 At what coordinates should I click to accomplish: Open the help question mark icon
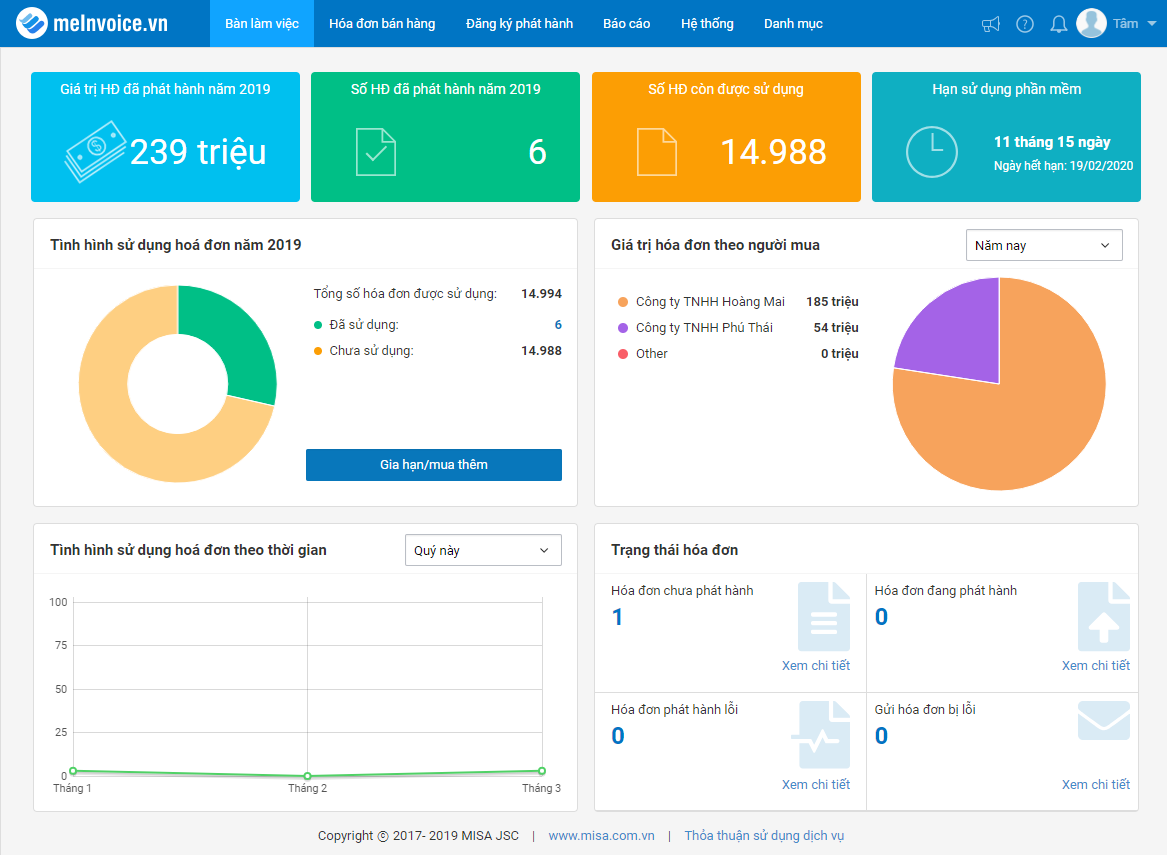click(1025, 24)
